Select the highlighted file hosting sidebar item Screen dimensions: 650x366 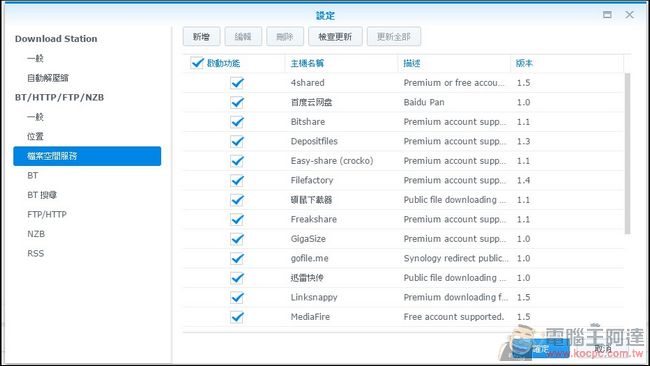(87, 156)
